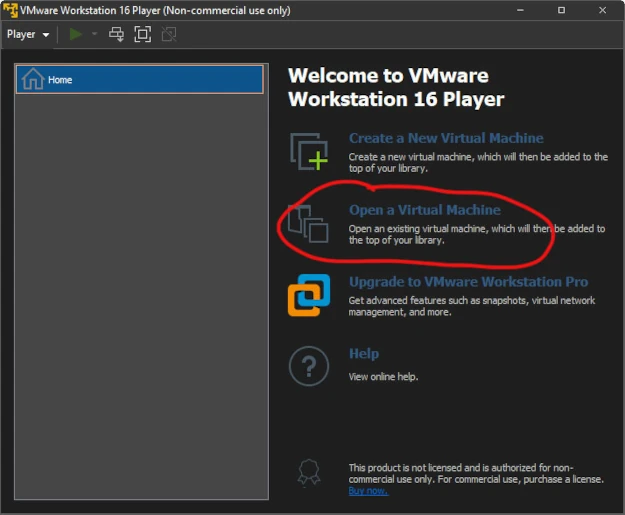Expand the power options arrow beside play
Viewport: 625px width, 515px height.
tap(95, 34)
